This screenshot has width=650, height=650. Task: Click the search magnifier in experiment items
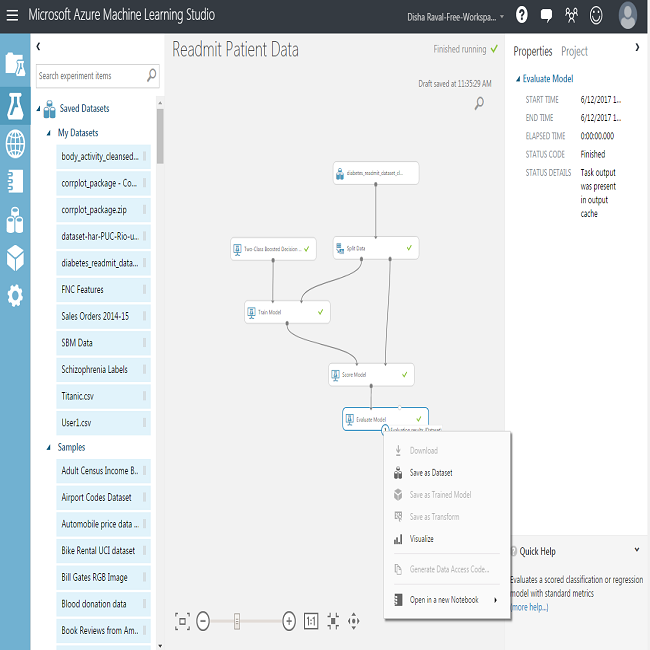pyautogui.click(x=151, y=75)
